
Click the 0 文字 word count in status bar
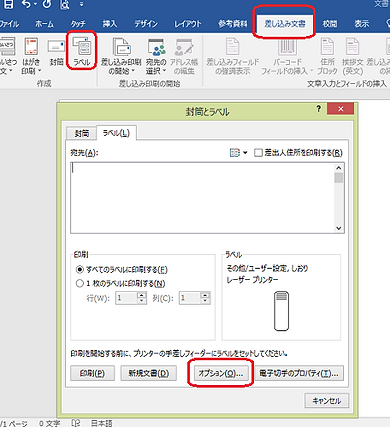click(49, 423)
